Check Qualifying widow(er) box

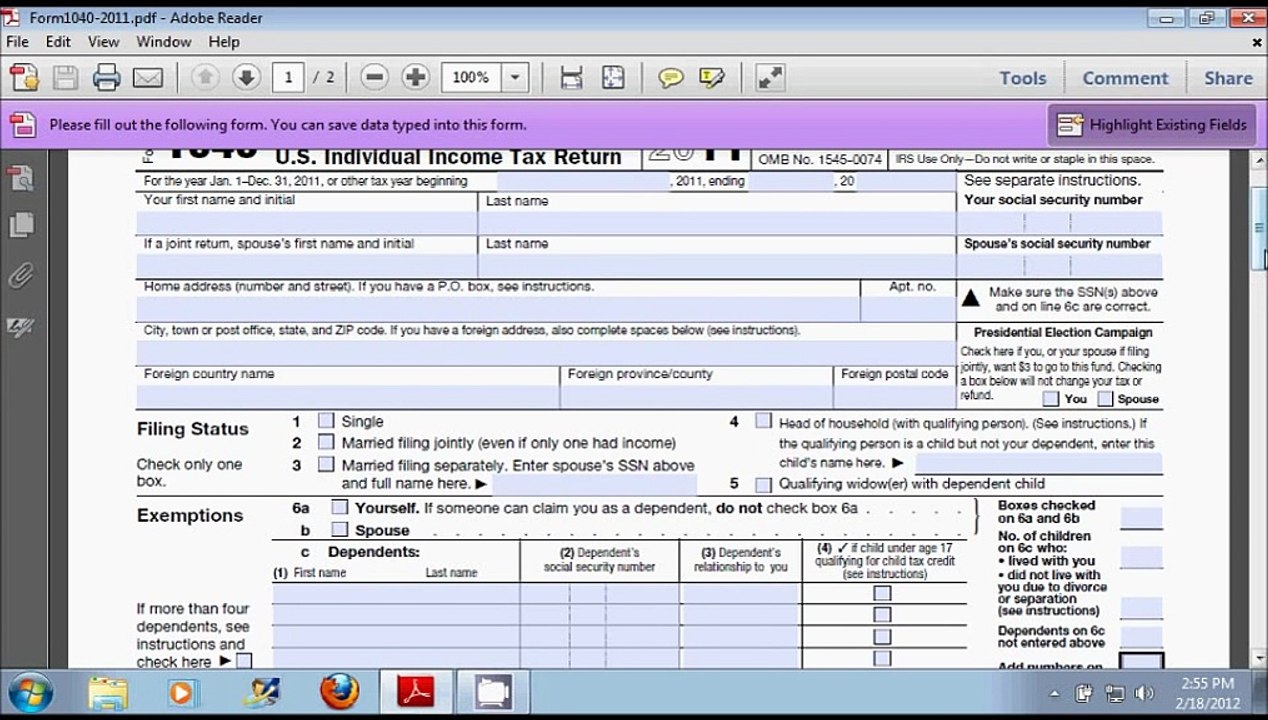click(764, 485)
